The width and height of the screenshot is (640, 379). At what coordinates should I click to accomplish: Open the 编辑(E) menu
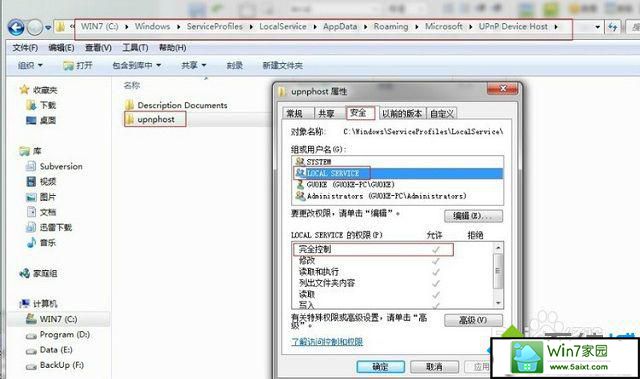[x=61, y=48]
